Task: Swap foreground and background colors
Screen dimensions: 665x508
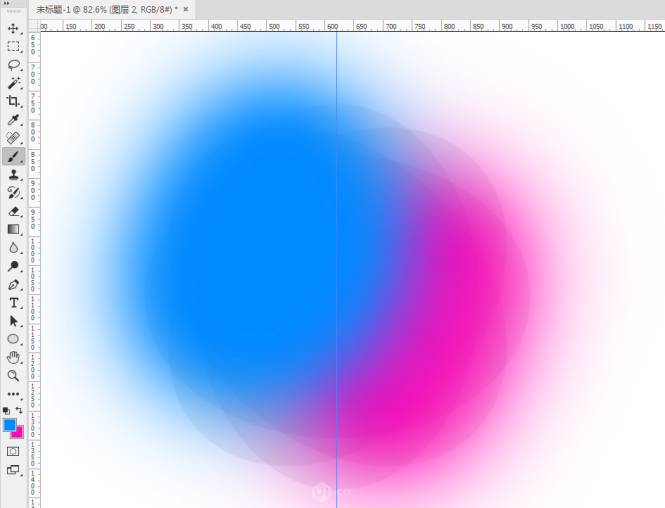Action: 19,410
